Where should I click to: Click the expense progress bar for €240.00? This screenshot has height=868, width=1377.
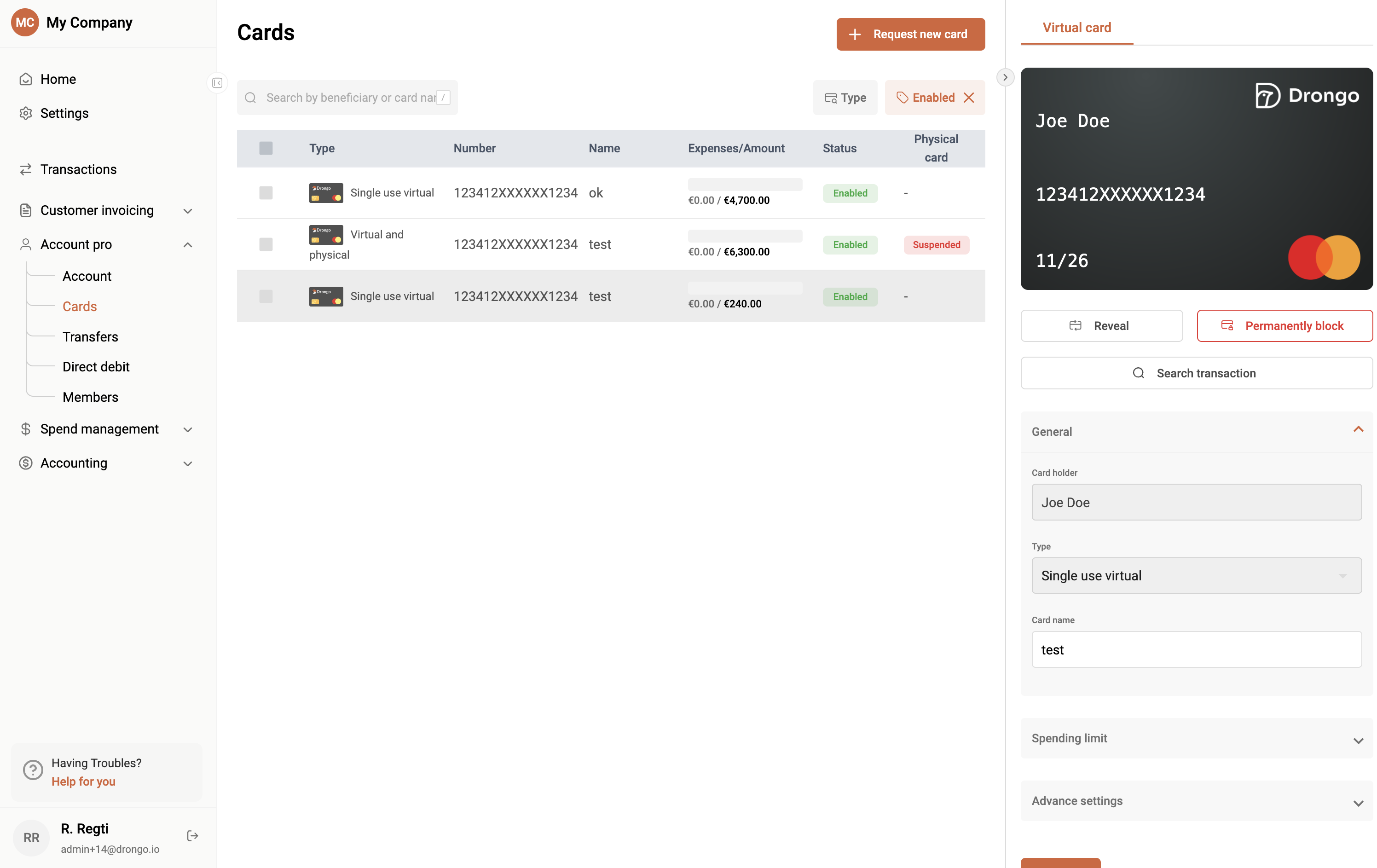tap(745, 288)
